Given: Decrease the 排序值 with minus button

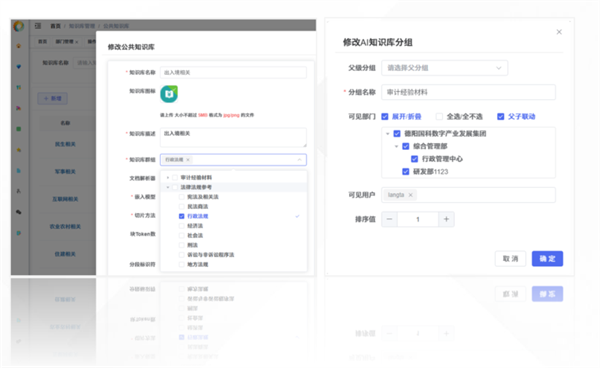Looking at the screenshot, I should tap(390, 219).
